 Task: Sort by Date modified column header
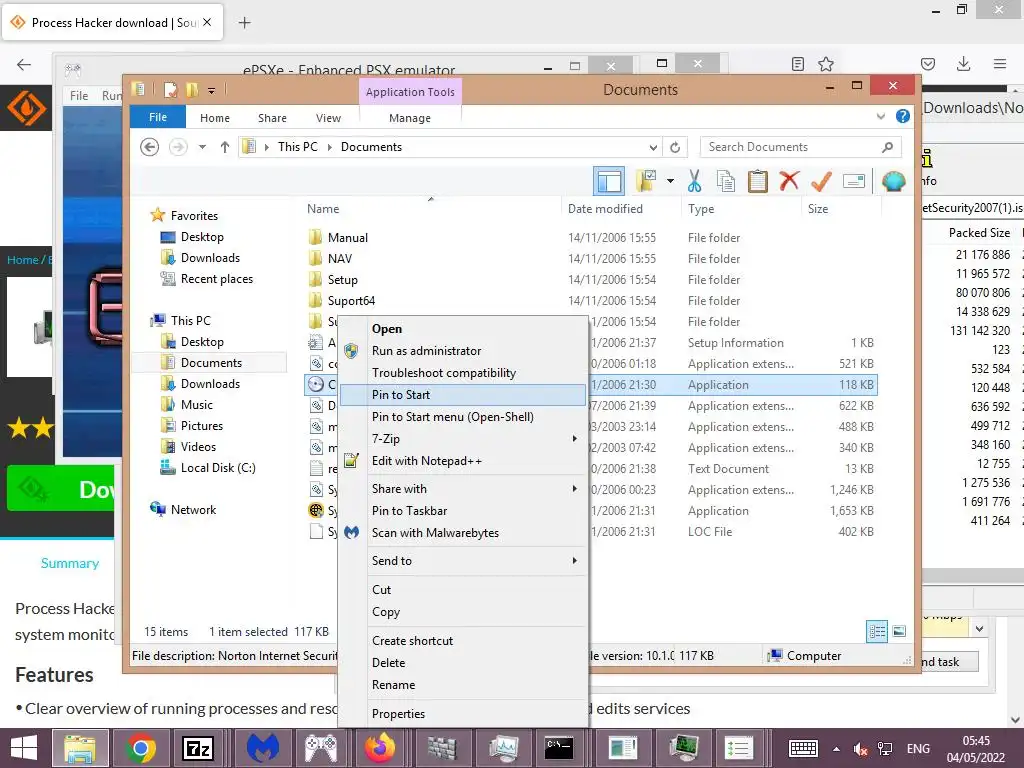pos(605,209)
